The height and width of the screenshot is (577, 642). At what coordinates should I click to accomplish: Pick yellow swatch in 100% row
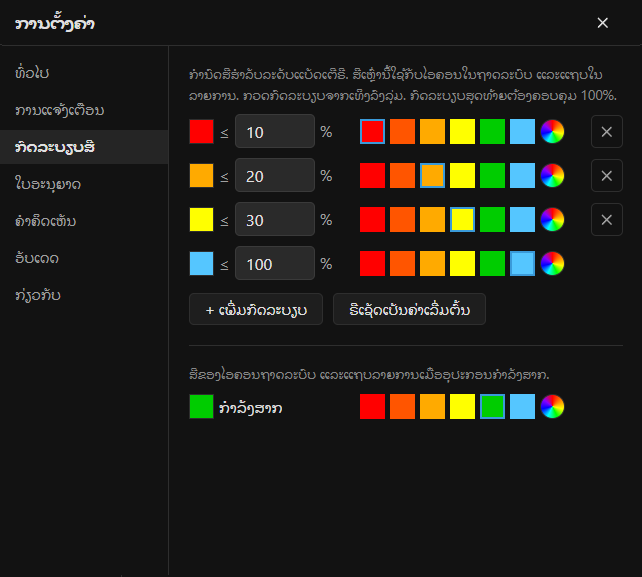point(462,263)
